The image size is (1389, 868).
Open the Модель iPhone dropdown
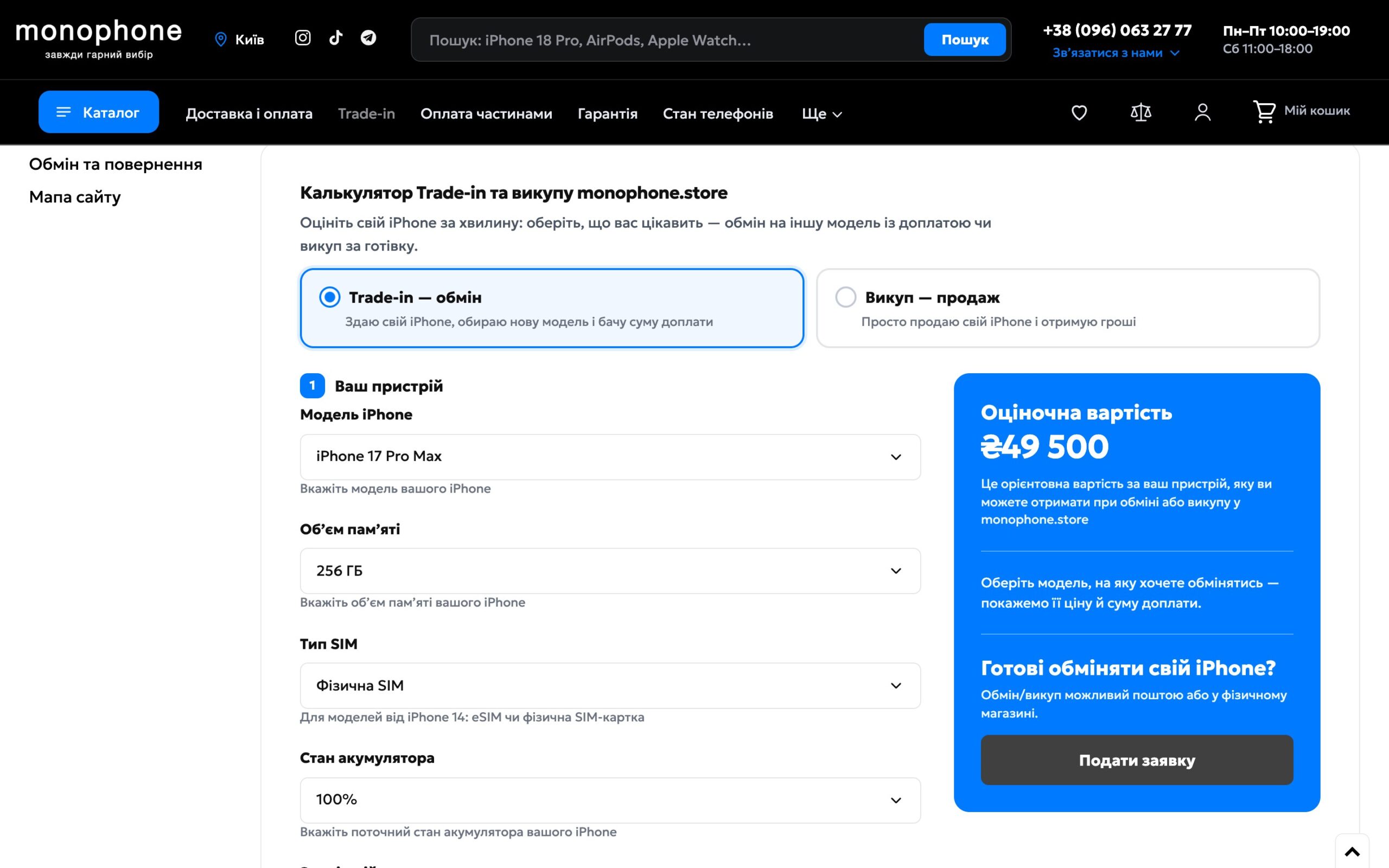(x=610, y=456)
